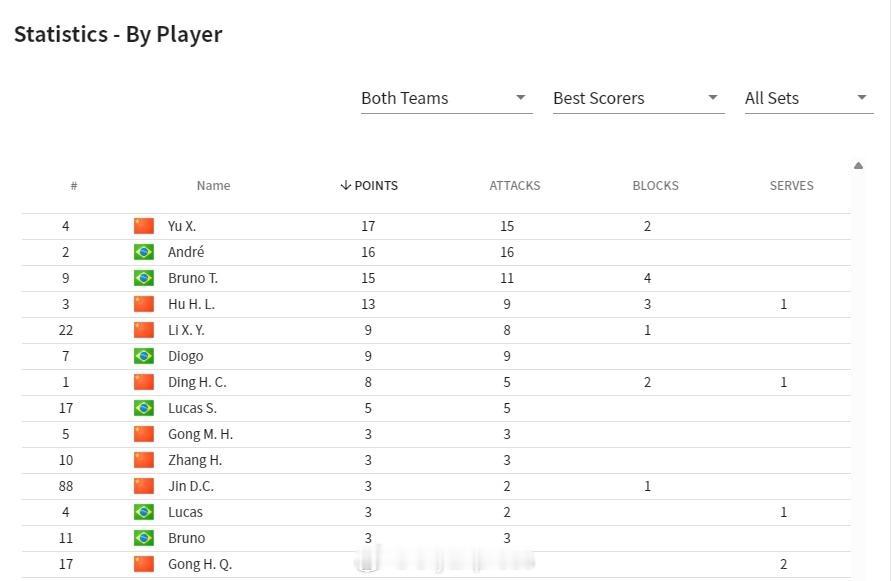Image resolution: width=891 pixels, height=581 pixels.
Task: Click China flag beside Ding H. C.
Action: (x=144, y=382)
